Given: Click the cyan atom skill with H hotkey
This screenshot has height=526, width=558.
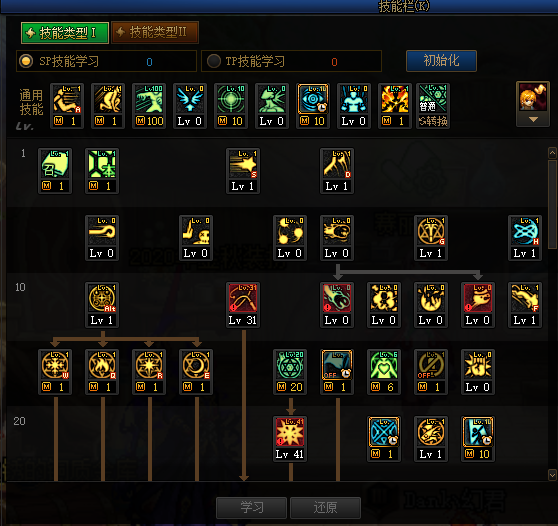Looking at the screenshot, I should [x=525, y=231].
